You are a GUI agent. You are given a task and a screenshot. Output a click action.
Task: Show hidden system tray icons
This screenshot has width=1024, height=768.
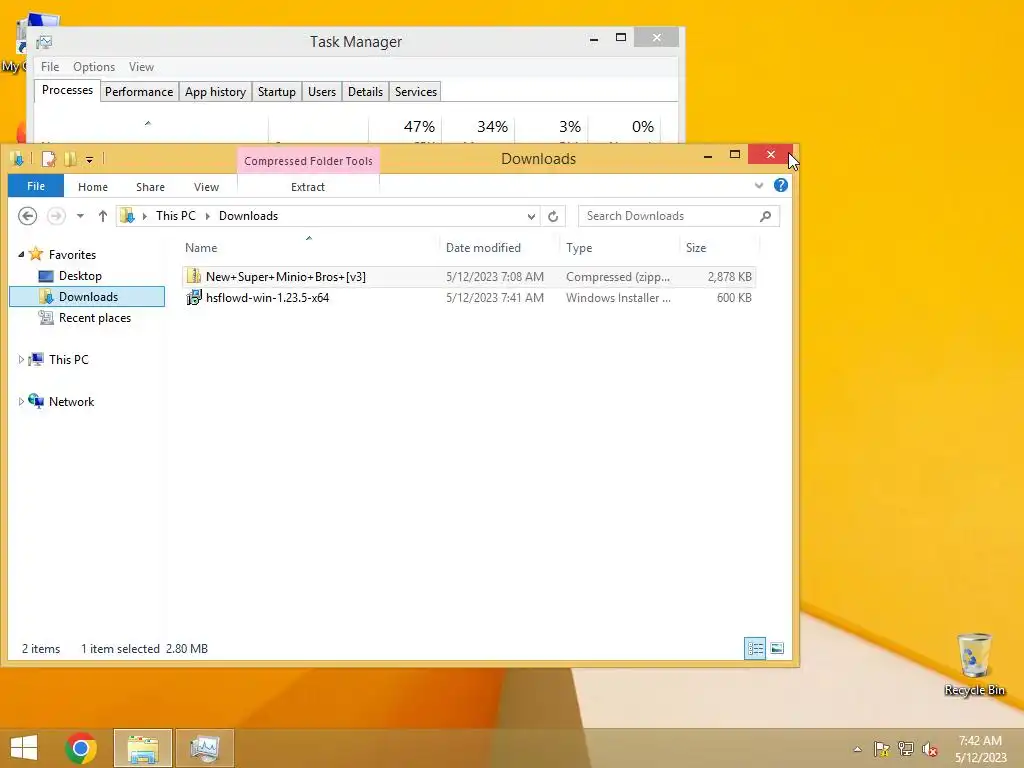(x=857, y=749)
